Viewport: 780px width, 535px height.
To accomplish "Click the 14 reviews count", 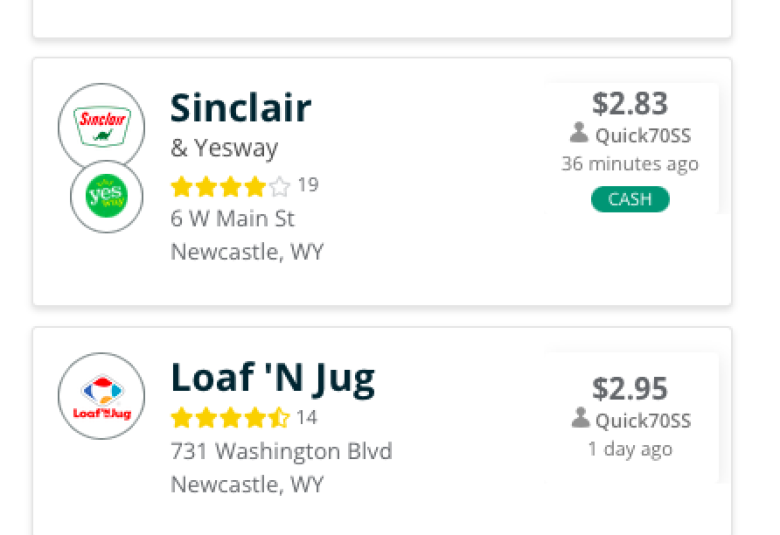I will 306,418.
